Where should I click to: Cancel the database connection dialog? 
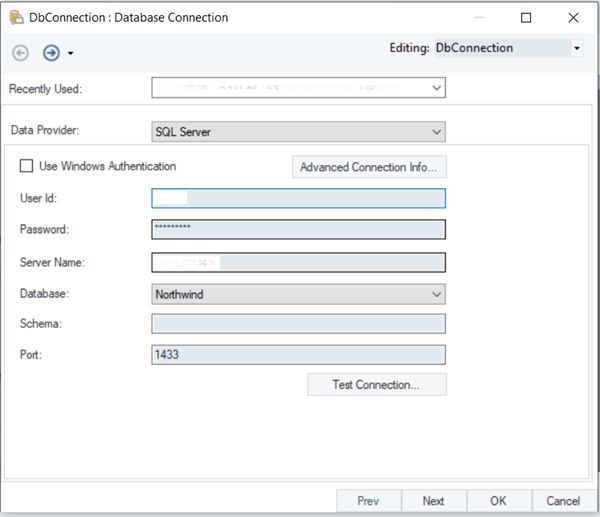click(563, 501)
